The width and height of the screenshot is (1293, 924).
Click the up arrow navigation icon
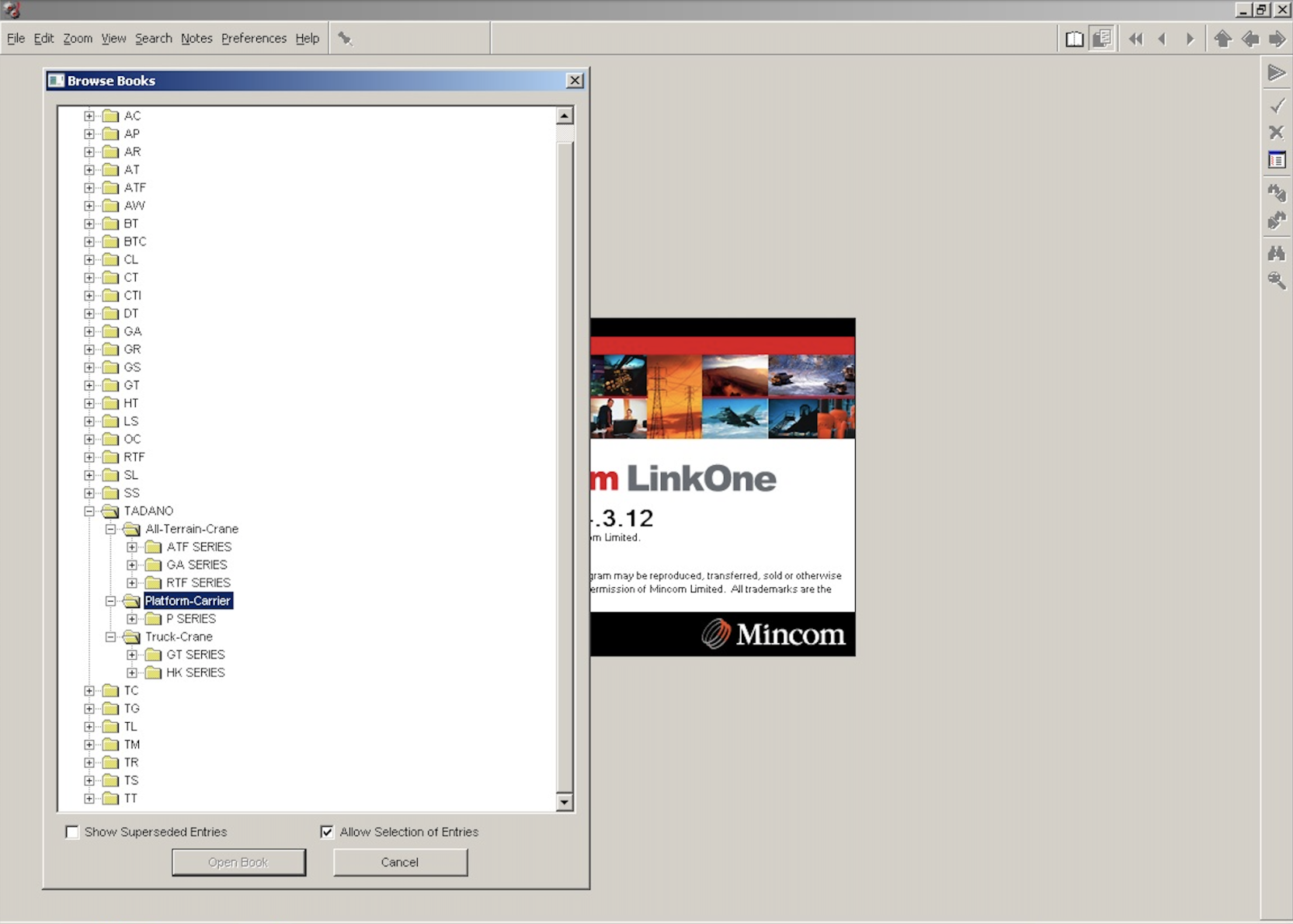[1223, 39]
